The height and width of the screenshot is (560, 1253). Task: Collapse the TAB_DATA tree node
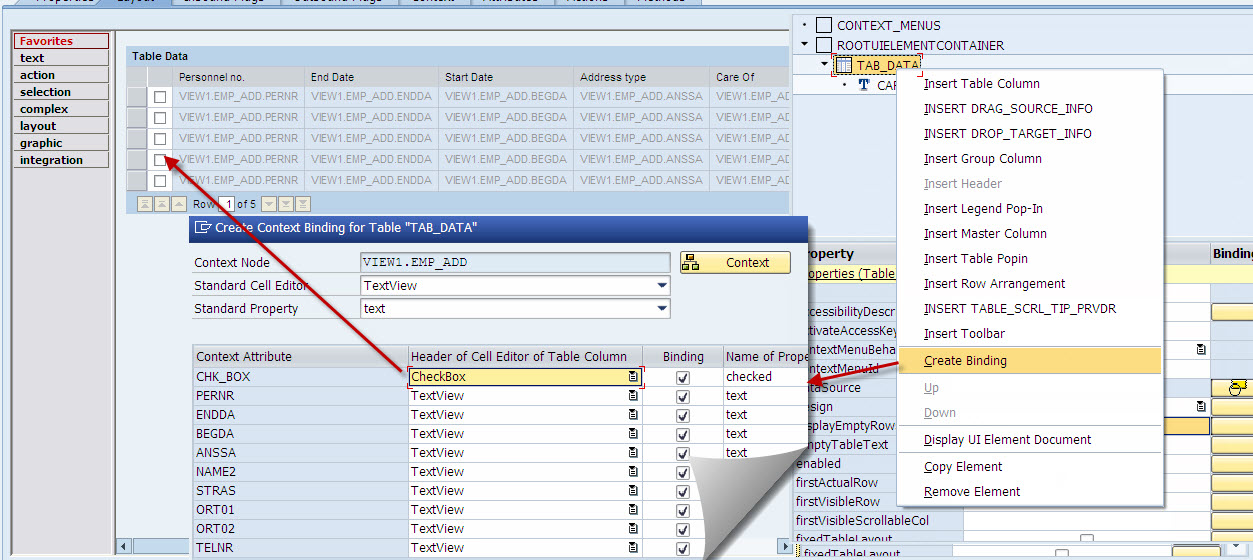[824, 65]
